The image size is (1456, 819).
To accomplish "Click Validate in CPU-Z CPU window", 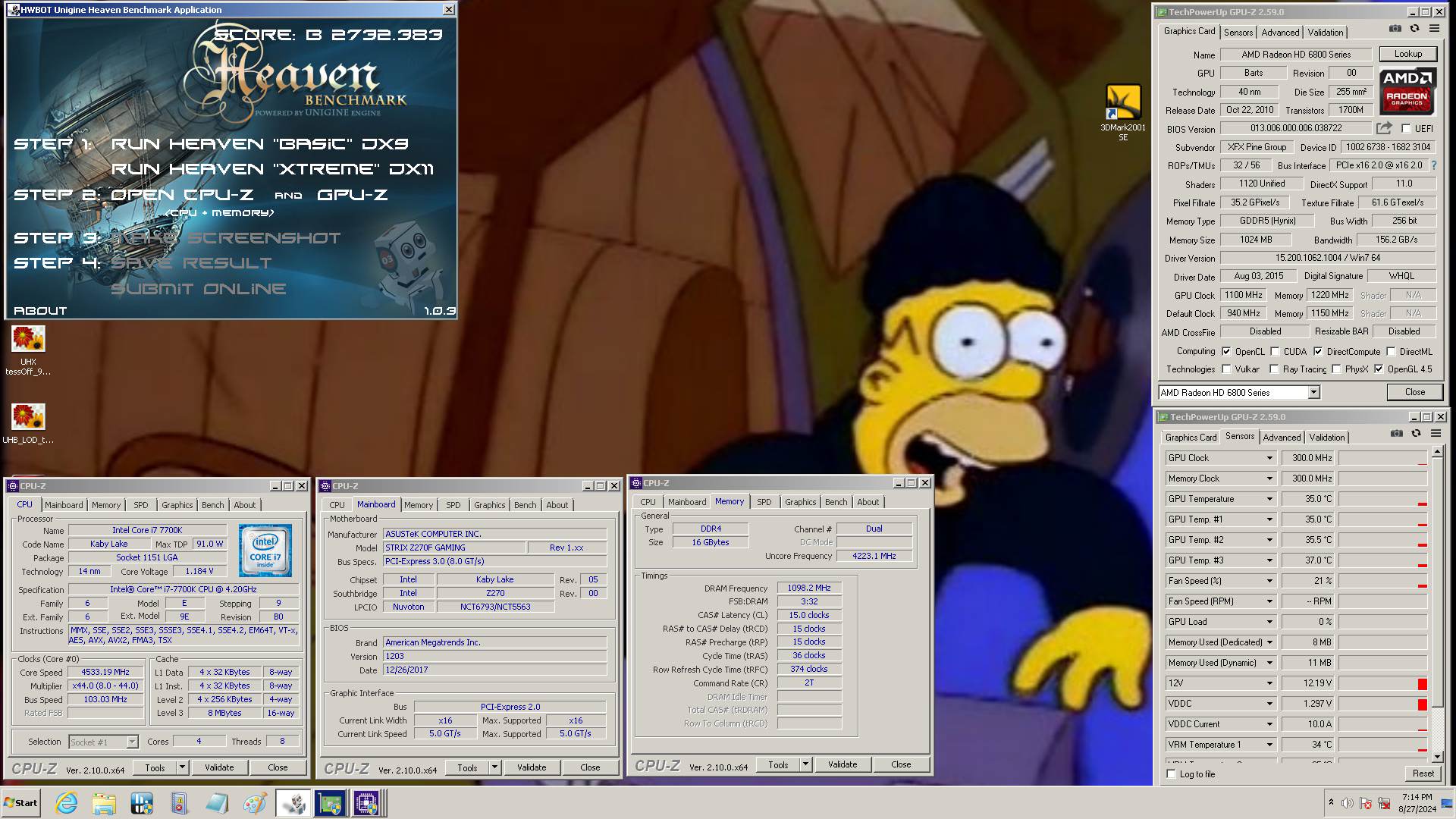I will [219, 767].
